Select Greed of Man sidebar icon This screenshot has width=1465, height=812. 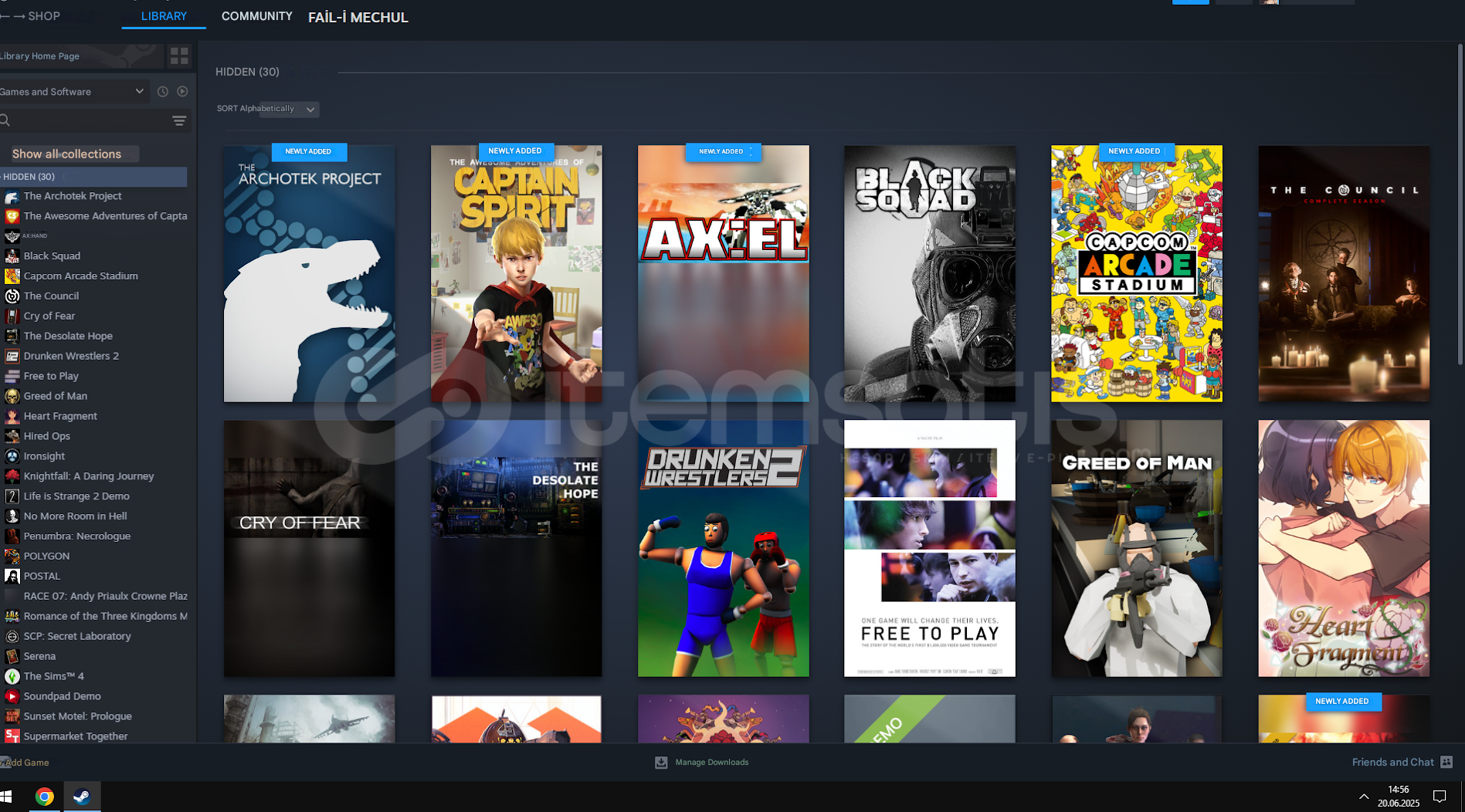click(x=12, y=396)
